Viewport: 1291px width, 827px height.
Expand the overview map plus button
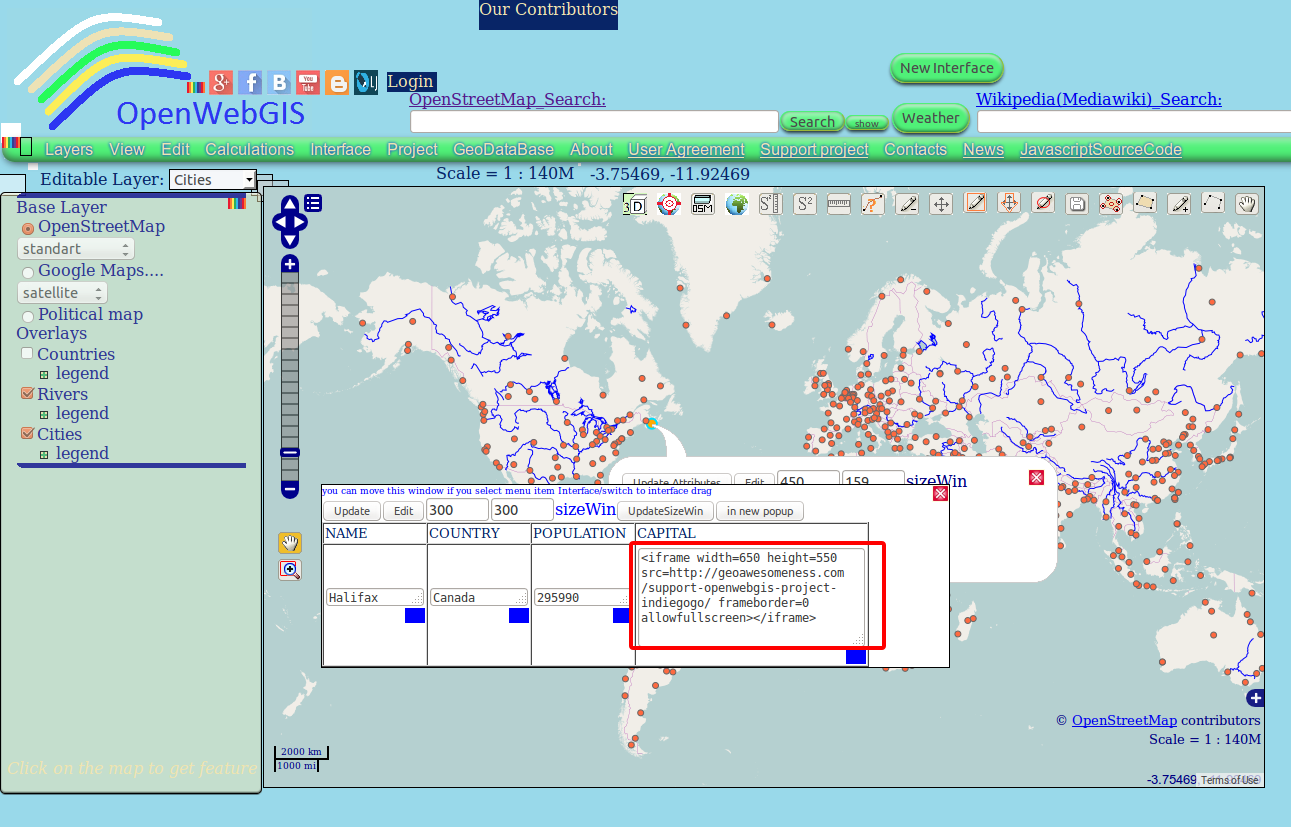pos(1256,698)
